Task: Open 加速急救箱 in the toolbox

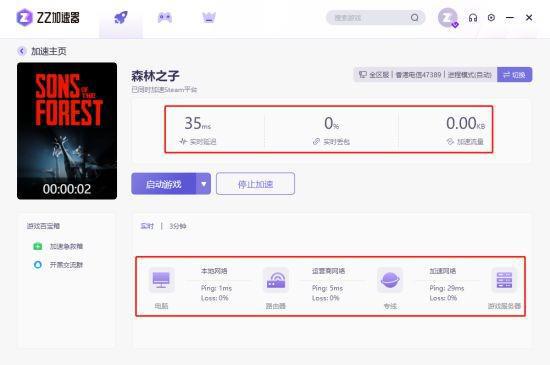Action: [58, 246]
